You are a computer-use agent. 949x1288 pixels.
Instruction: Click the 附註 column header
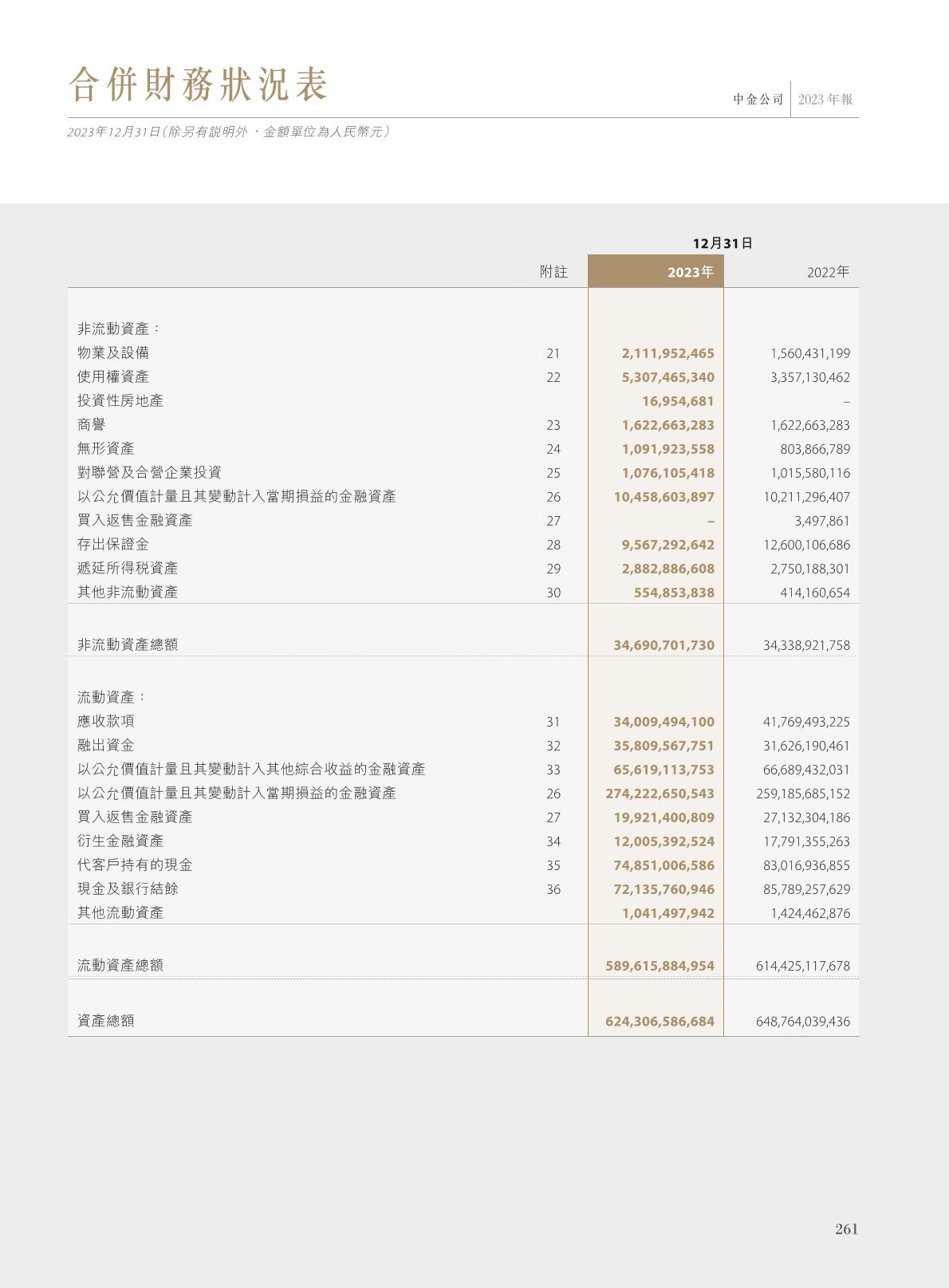click(x=553, y=272)
